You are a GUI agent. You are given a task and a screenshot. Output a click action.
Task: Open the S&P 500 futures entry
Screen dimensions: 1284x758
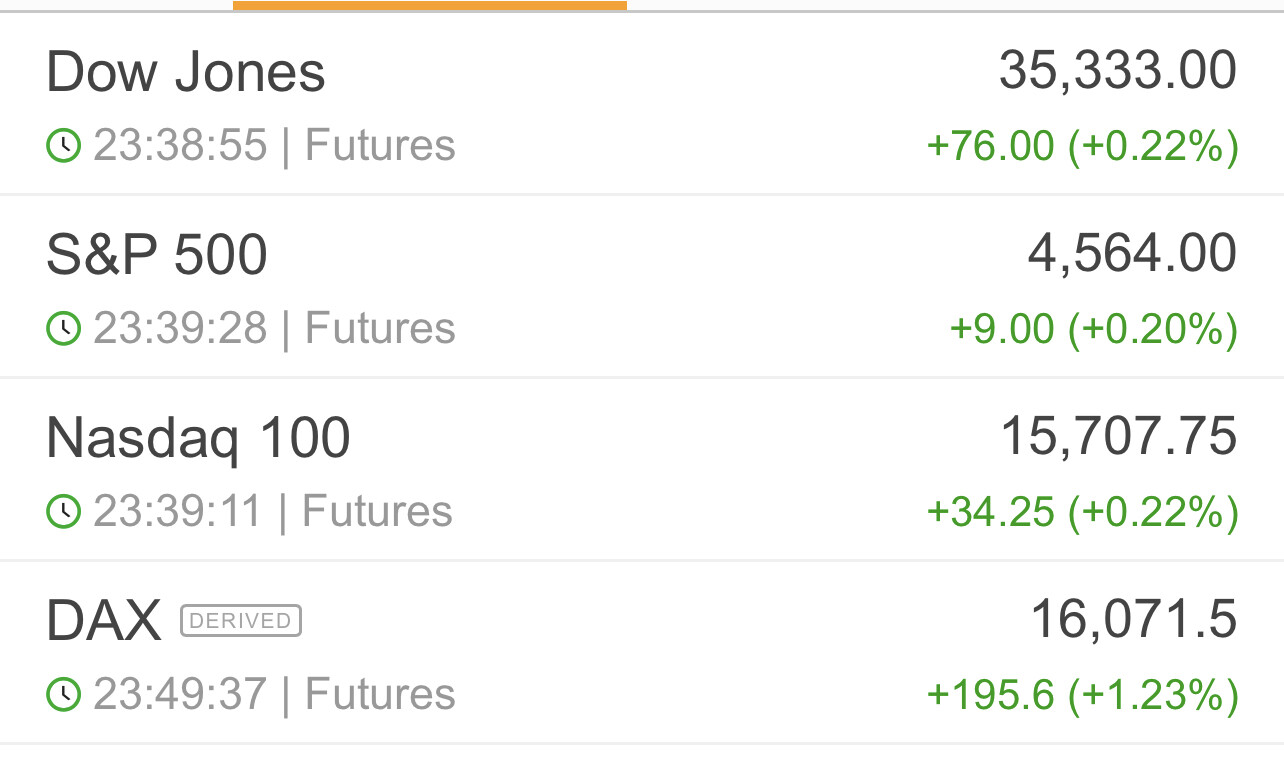click(157, 256)
